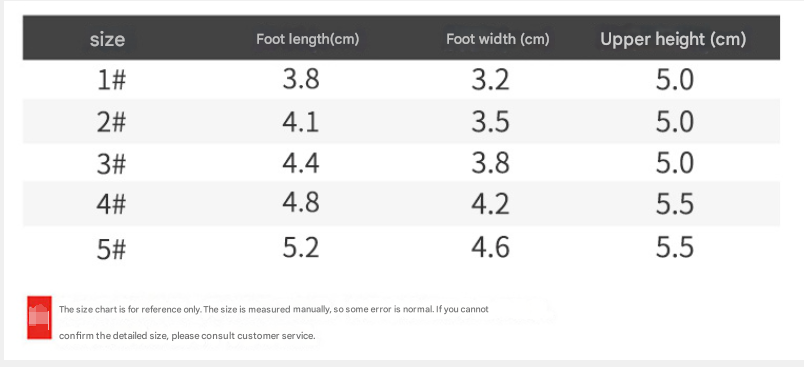
Task: Click upper height 5.5 in row 4#
Action: [675, 203]
